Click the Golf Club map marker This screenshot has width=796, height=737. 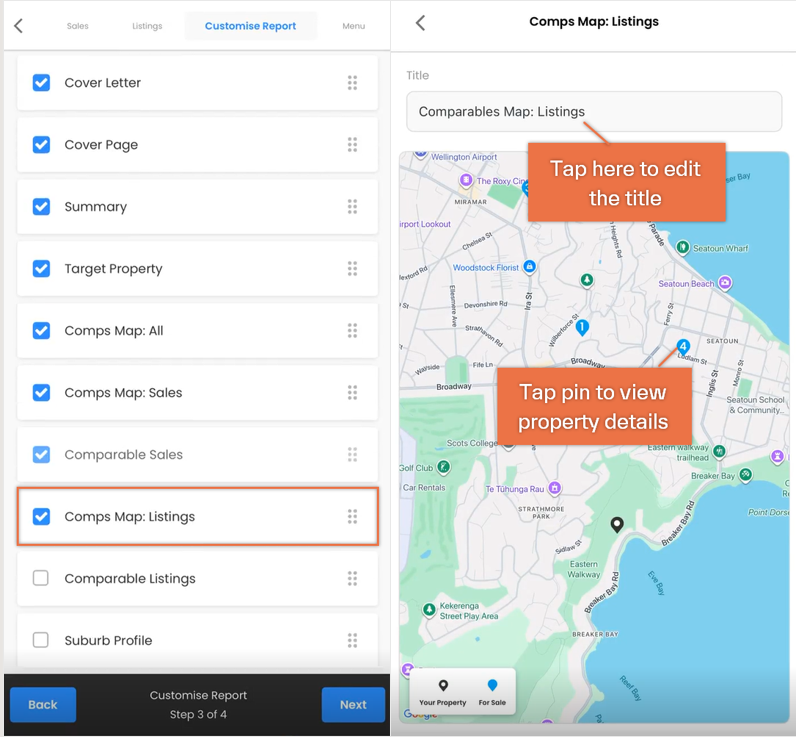(444, 466)
